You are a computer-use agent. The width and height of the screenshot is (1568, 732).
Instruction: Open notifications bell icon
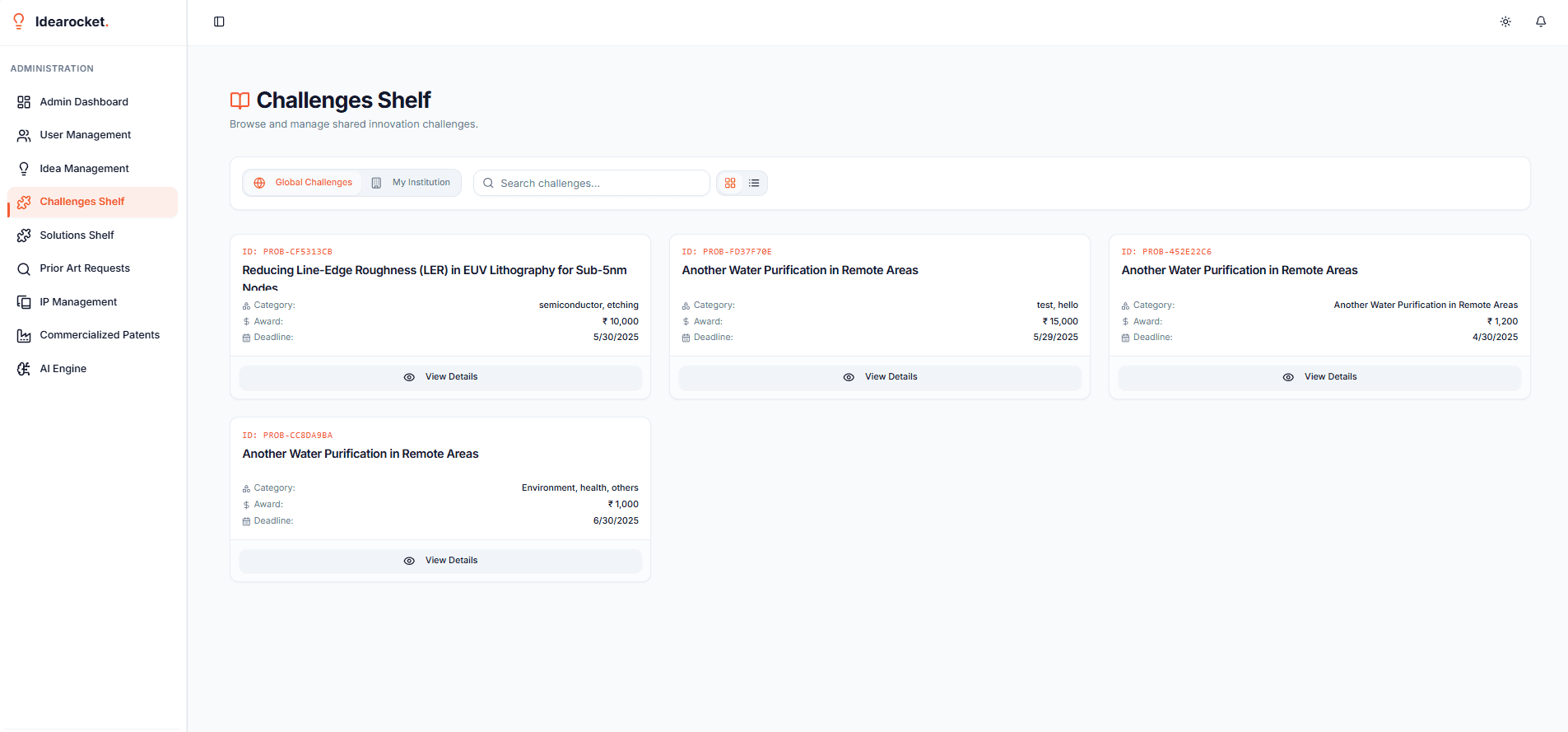[x=1541, y=21]
